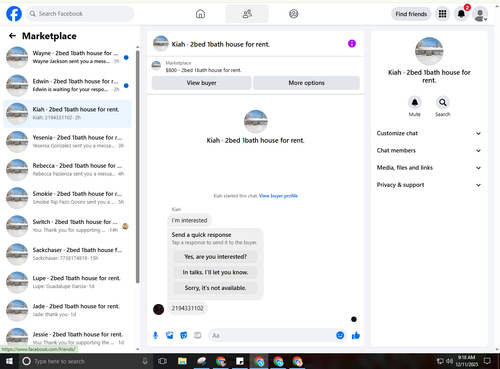Go back using Marketplace arrow
This screenshot has height=369, width=500.
click(12, 36)
